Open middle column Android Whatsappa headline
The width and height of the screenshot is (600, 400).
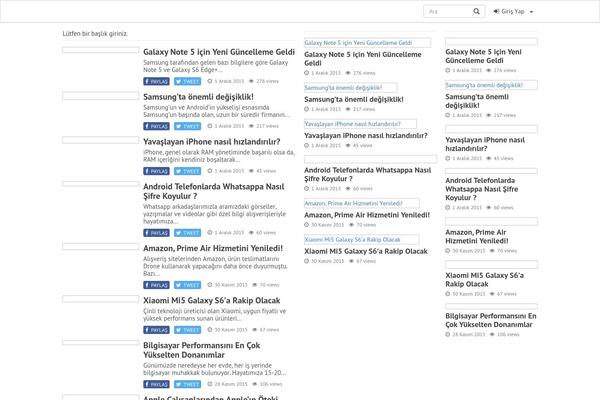(x=368, y=174)
